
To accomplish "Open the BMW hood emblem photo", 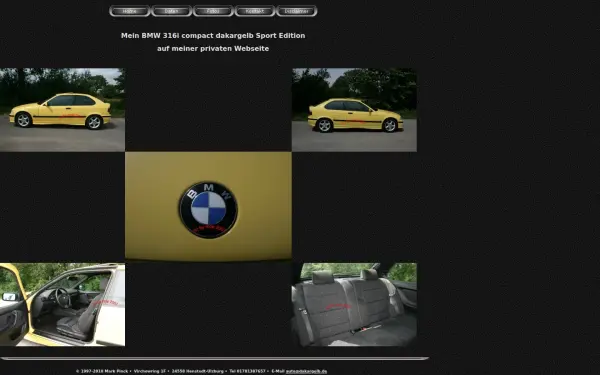I will [208, 207].
